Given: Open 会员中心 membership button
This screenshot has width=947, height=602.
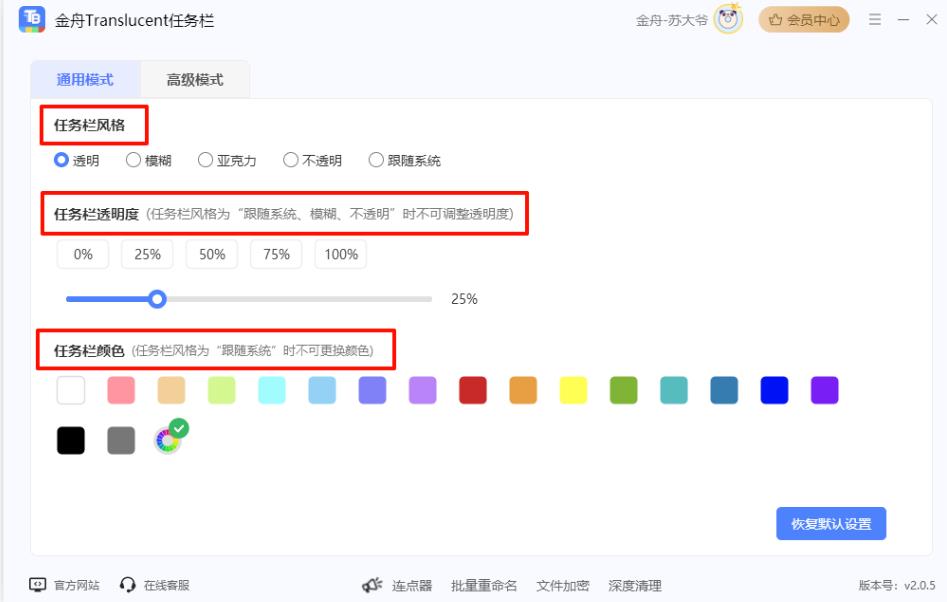Looking at the screenshot, I should pos(804,20).
